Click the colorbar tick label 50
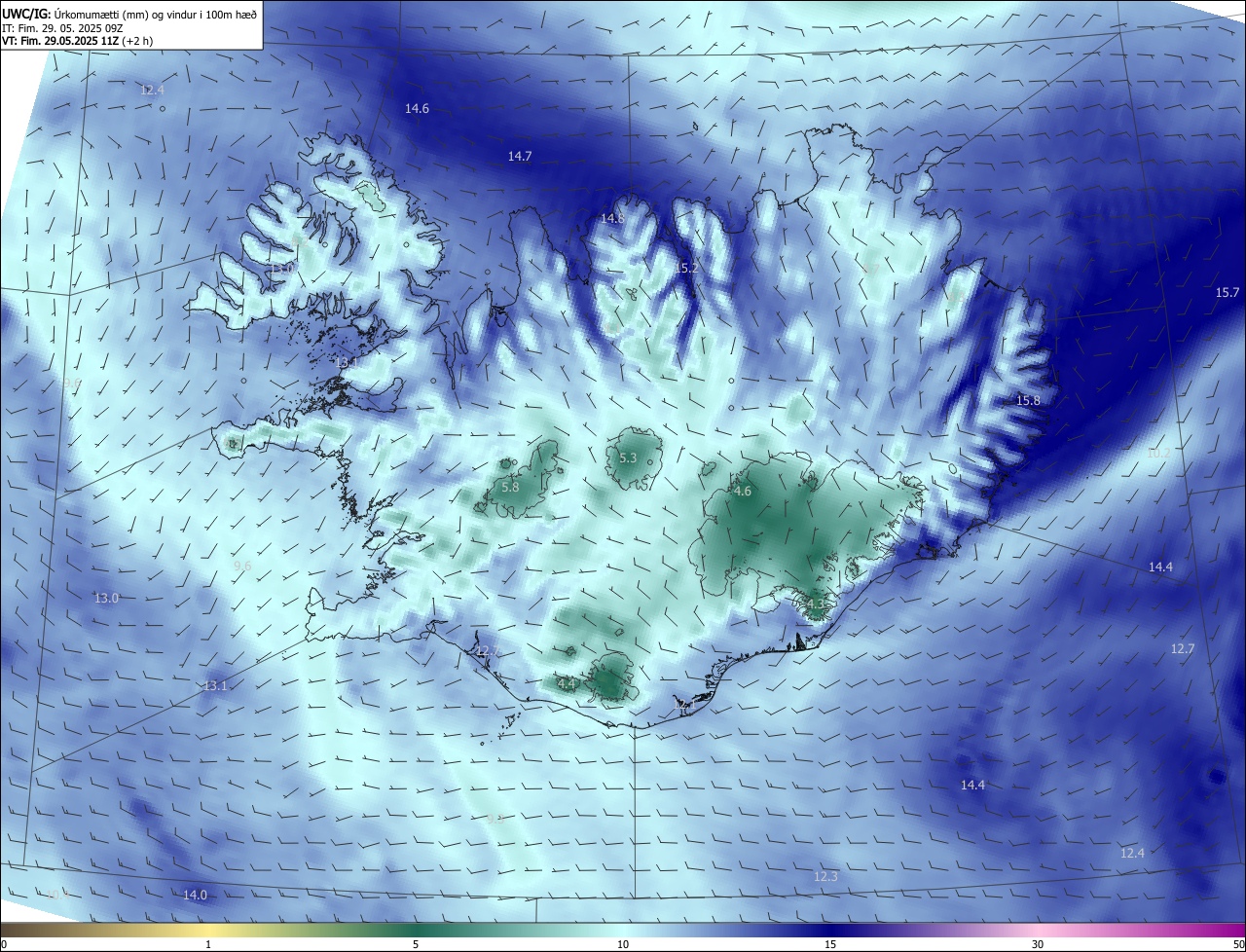 point(1237,944)
